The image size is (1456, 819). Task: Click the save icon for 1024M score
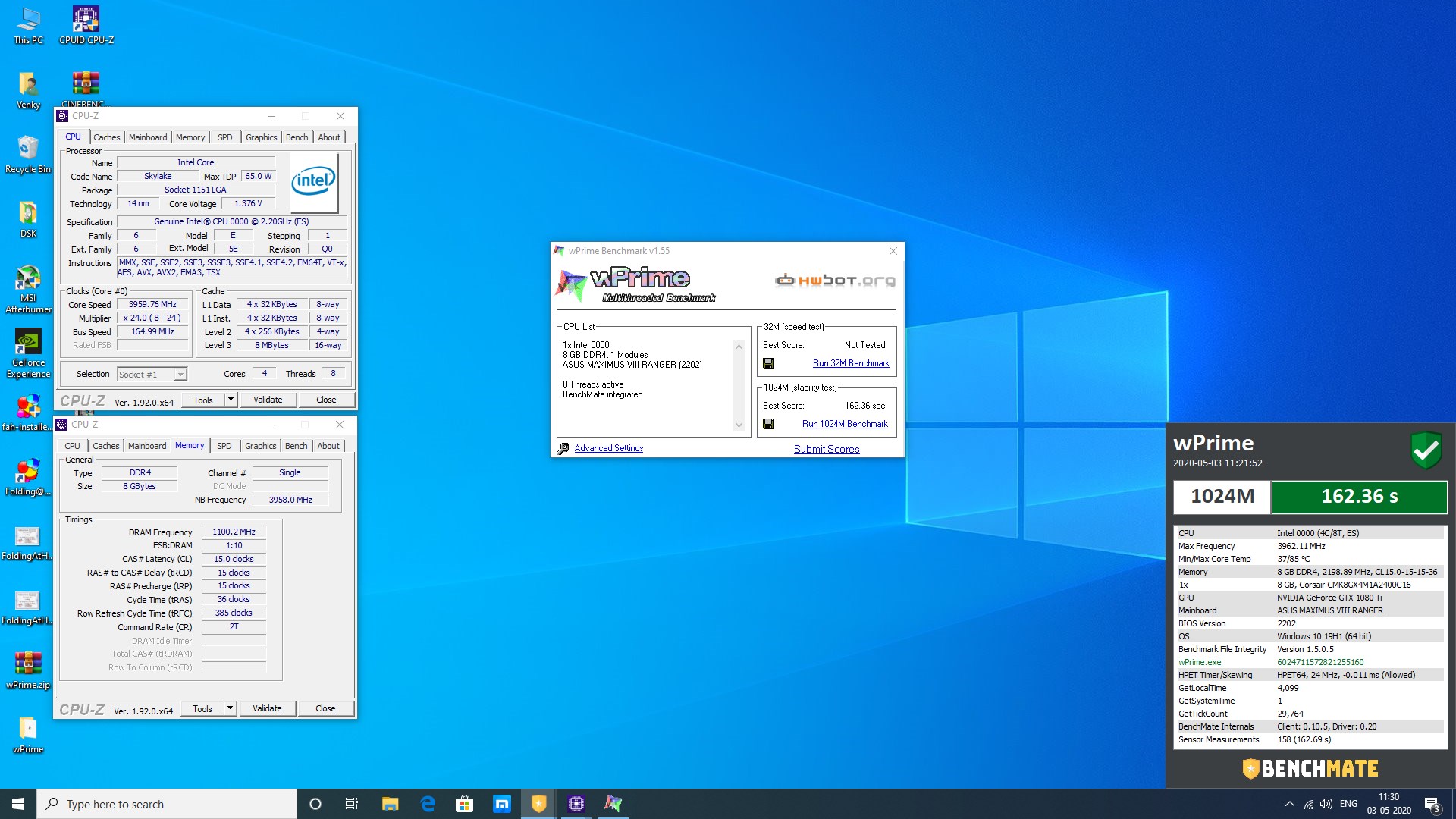768,424
